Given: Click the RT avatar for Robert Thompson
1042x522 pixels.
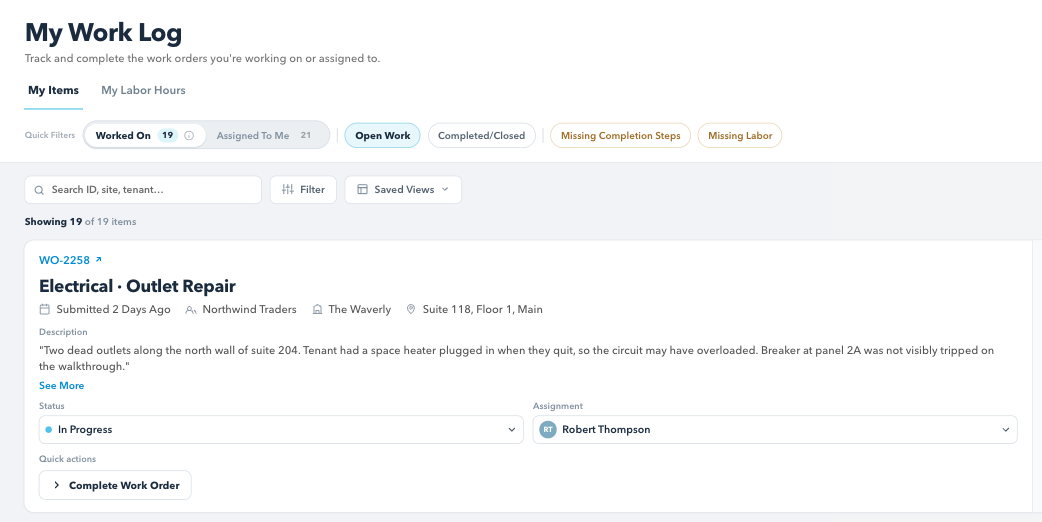Looking at the screenshot, I should point(548,430).
